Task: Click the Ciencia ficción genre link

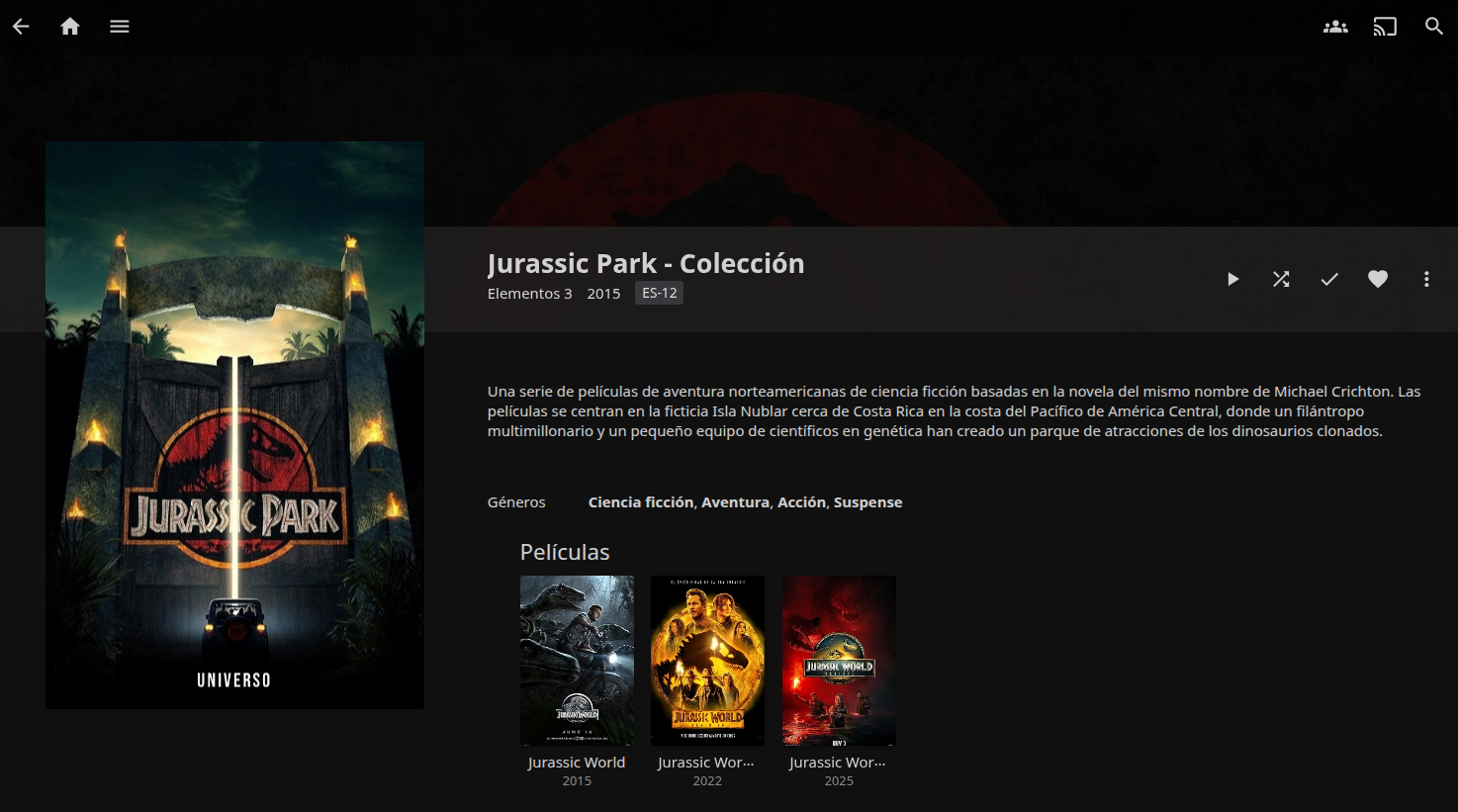Action: point(641,502)
